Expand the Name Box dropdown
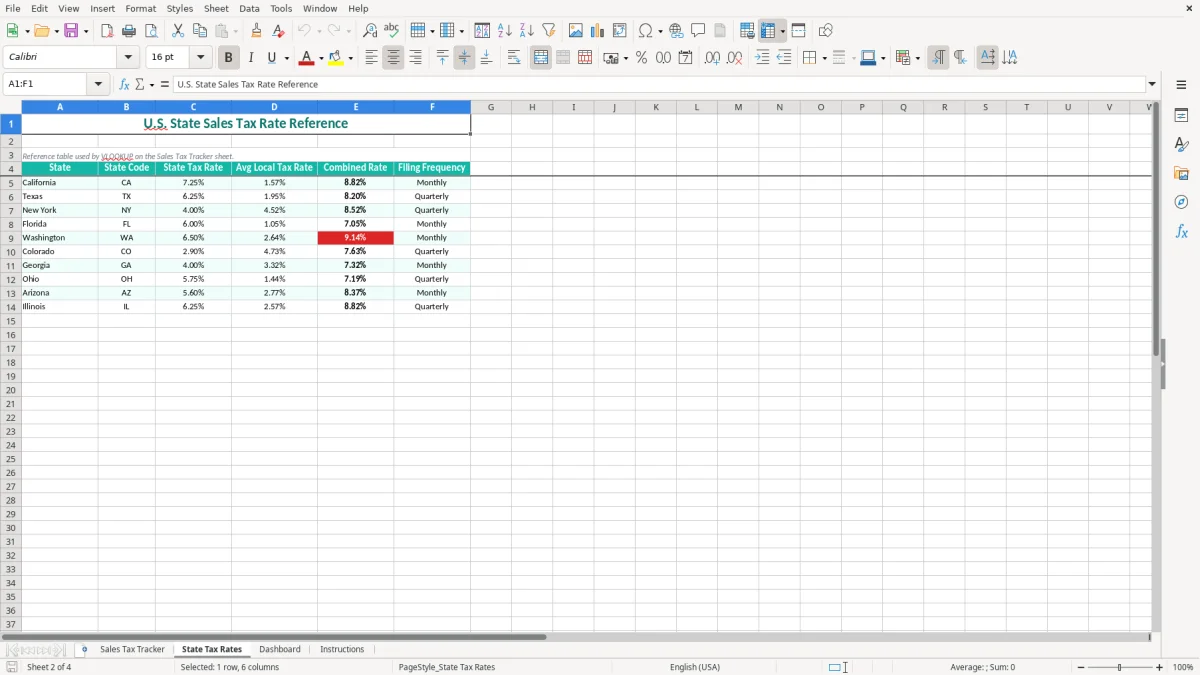Screen dimensions: 1200x675 pyautogui.click(x=99, y=85)
